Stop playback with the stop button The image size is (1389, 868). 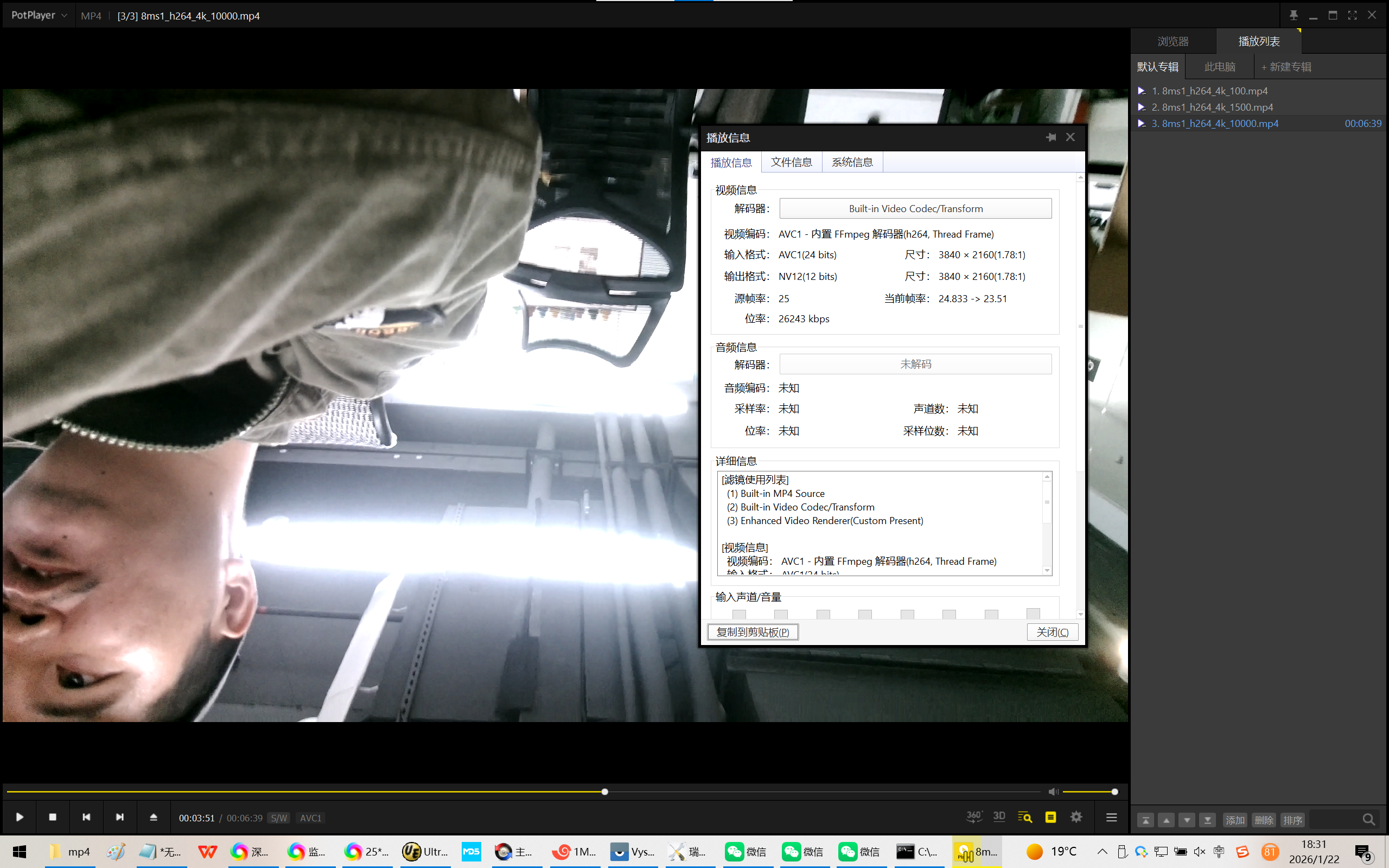[x=52, y=817]
